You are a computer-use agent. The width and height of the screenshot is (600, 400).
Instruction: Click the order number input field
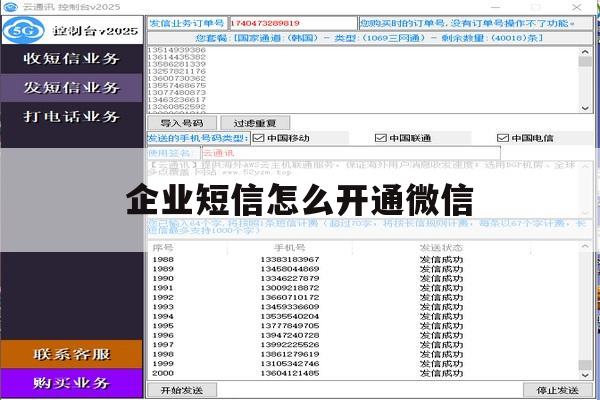[x=293, y=23]
